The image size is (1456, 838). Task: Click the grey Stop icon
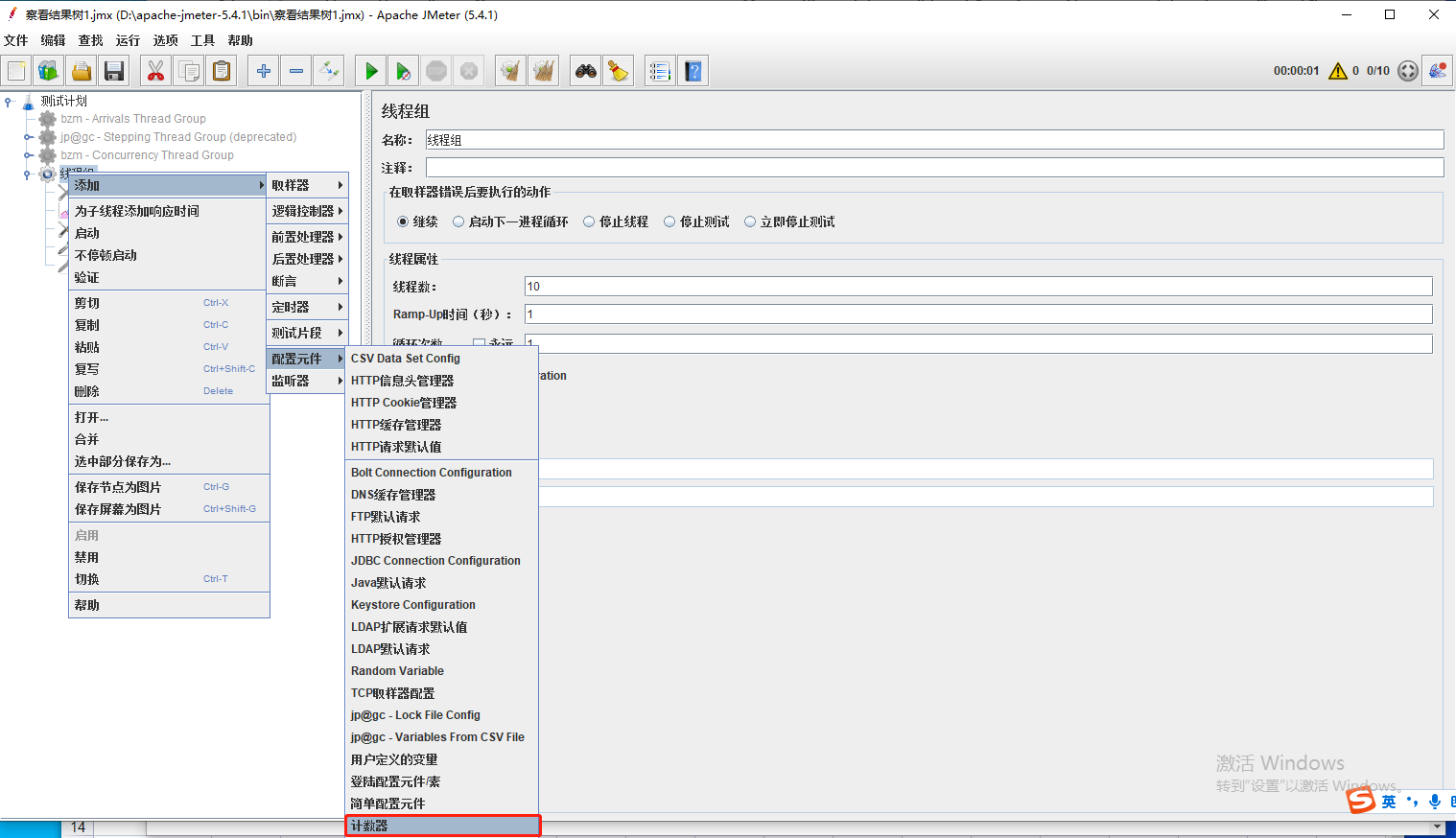click(x=436, y=71)
